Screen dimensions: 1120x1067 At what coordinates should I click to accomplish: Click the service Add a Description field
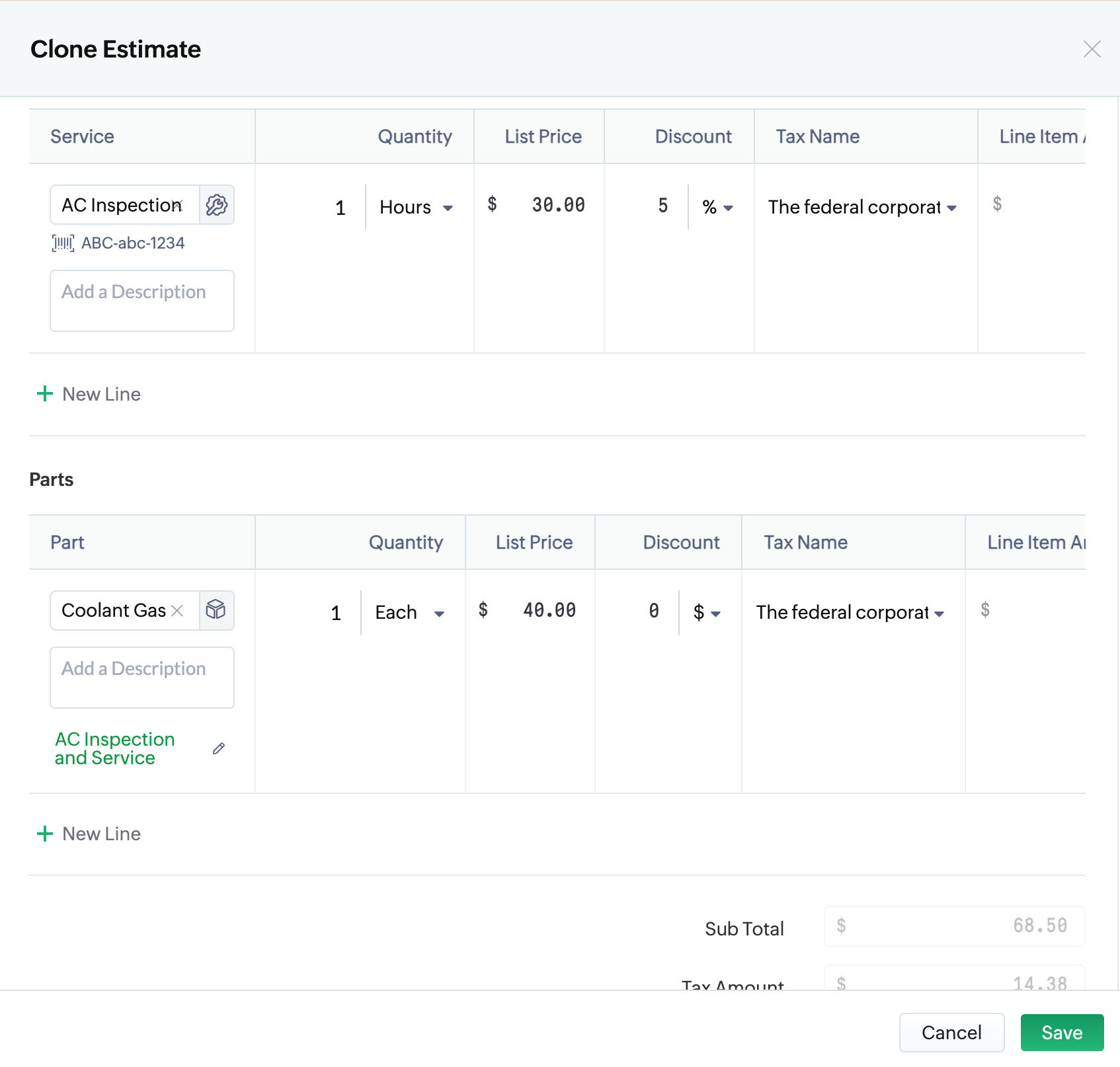click(141, 301)
